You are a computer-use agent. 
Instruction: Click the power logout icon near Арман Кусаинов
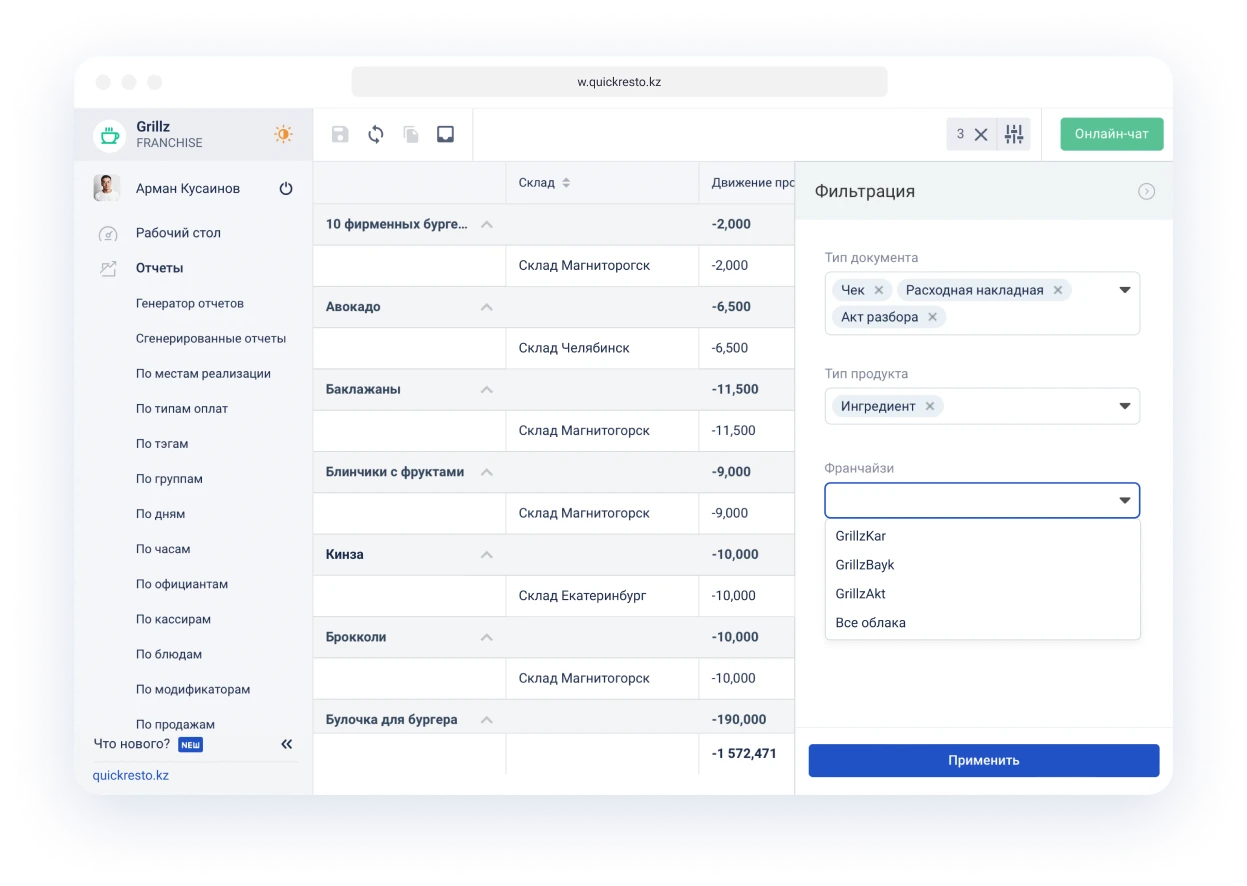(x=286, y=188)
